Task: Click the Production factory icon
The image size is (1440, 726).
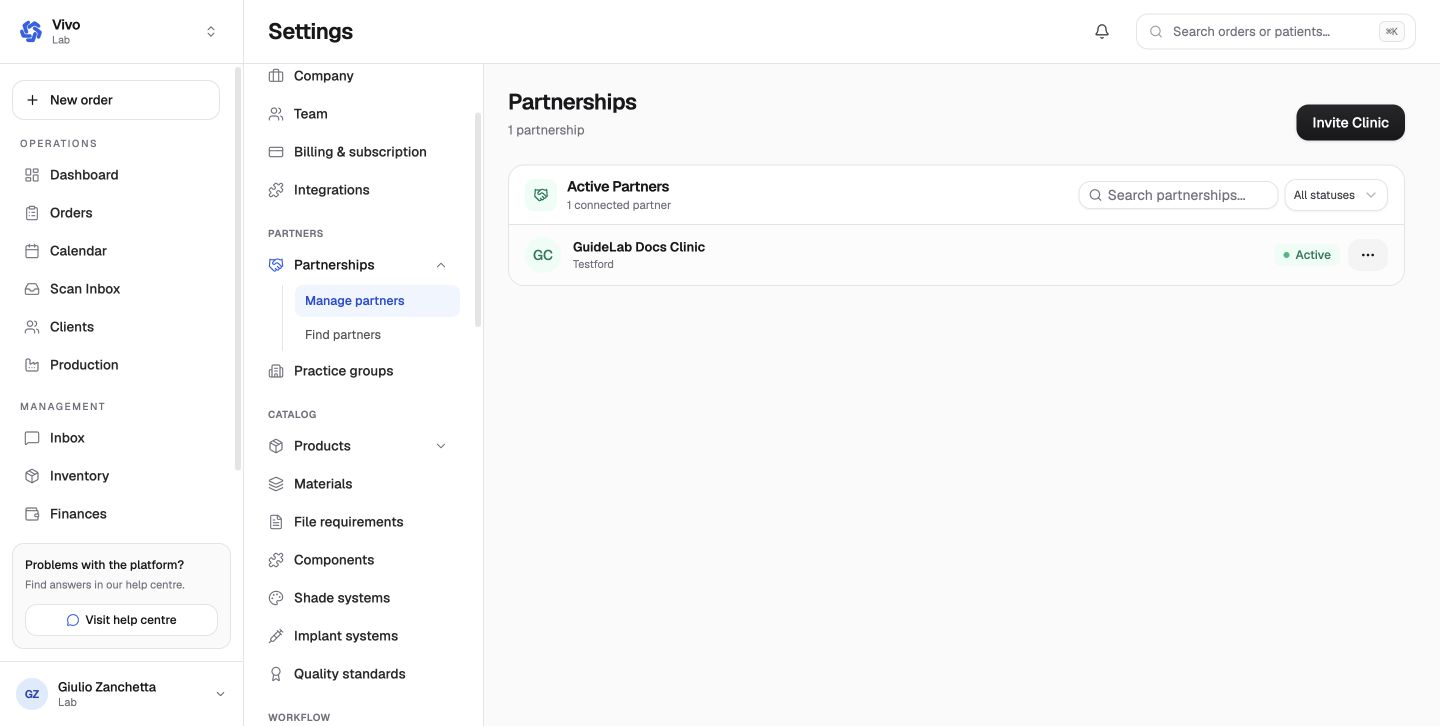Action: [x=32, y=365]
